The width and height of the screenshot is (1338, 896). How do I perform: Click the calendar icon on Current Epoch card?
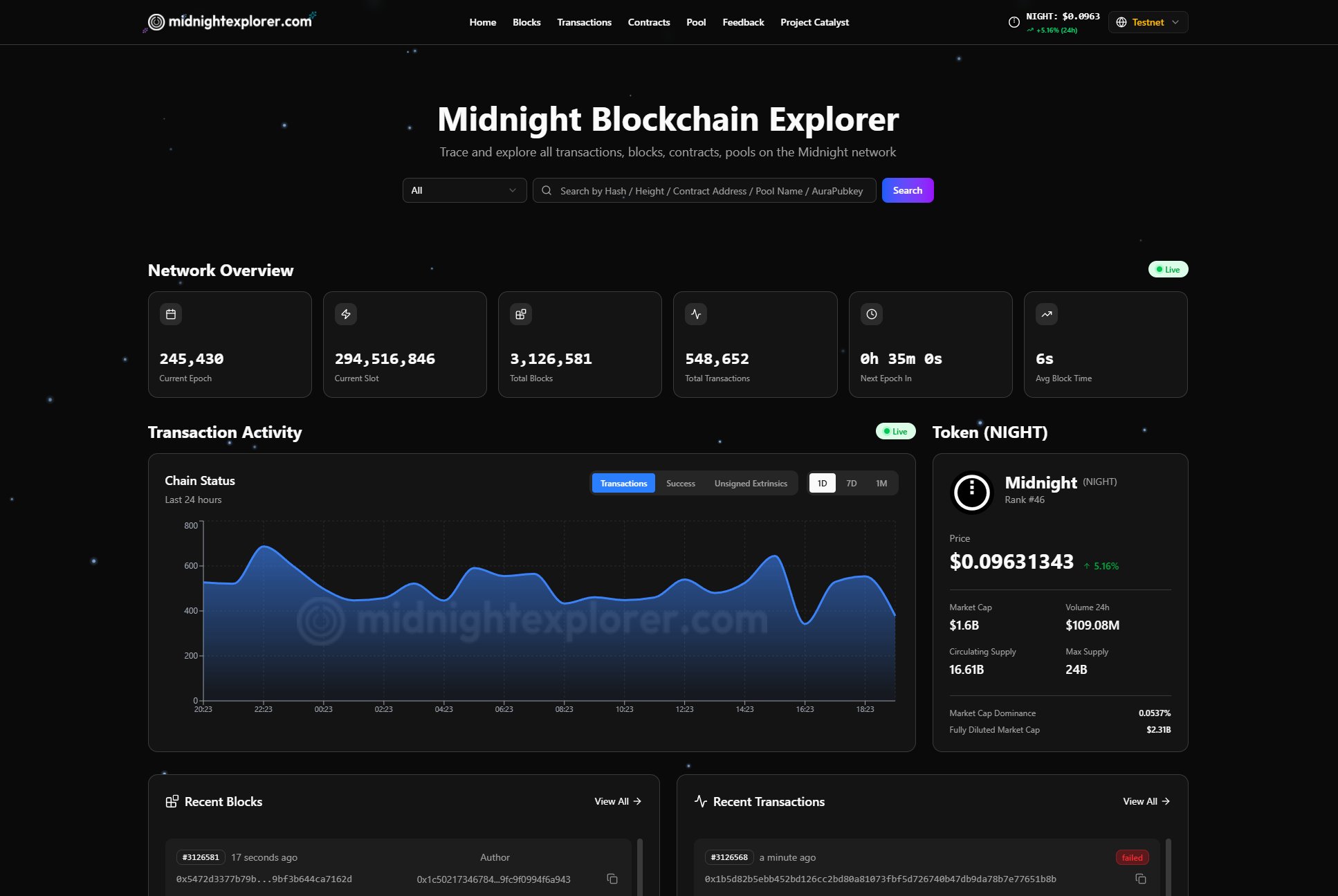point(171,314)
